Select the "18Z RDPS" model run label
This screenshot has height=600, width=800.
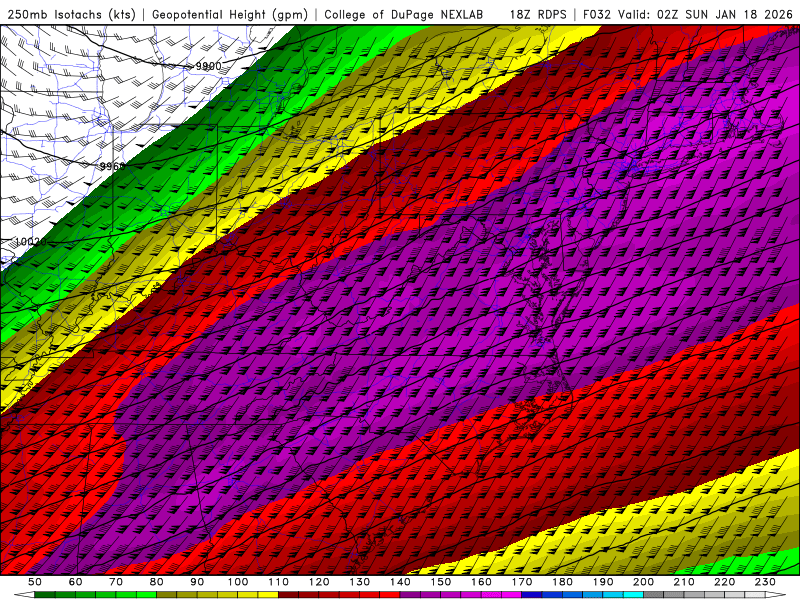[x=538, y=14]
